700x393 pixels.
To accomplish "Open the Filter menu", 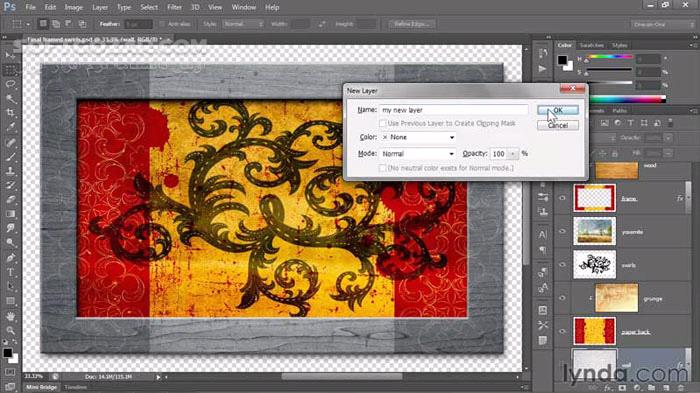I will (x=174, y=7).
